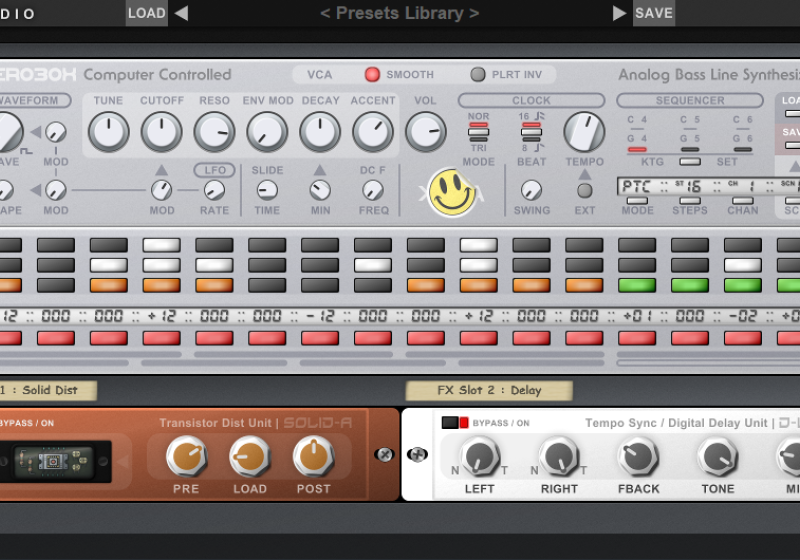The height and width of the screenshot is (560, 800).
Task: Click the KTG/SET switch button
Action: 690,162
